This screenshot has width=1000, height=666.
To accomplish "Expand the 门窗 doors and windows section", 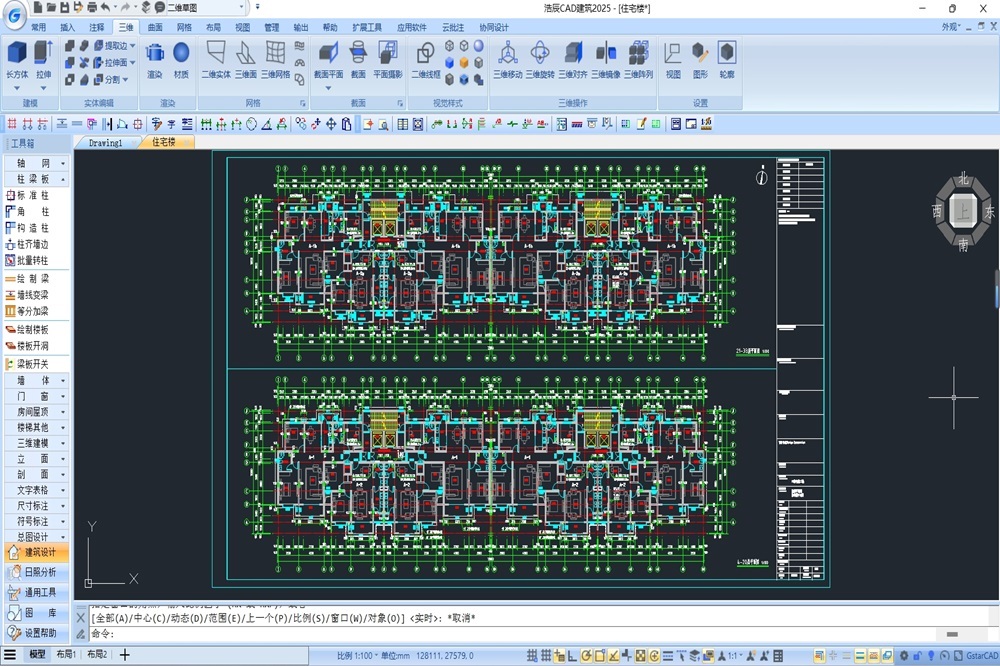I will tap(36, 397).
